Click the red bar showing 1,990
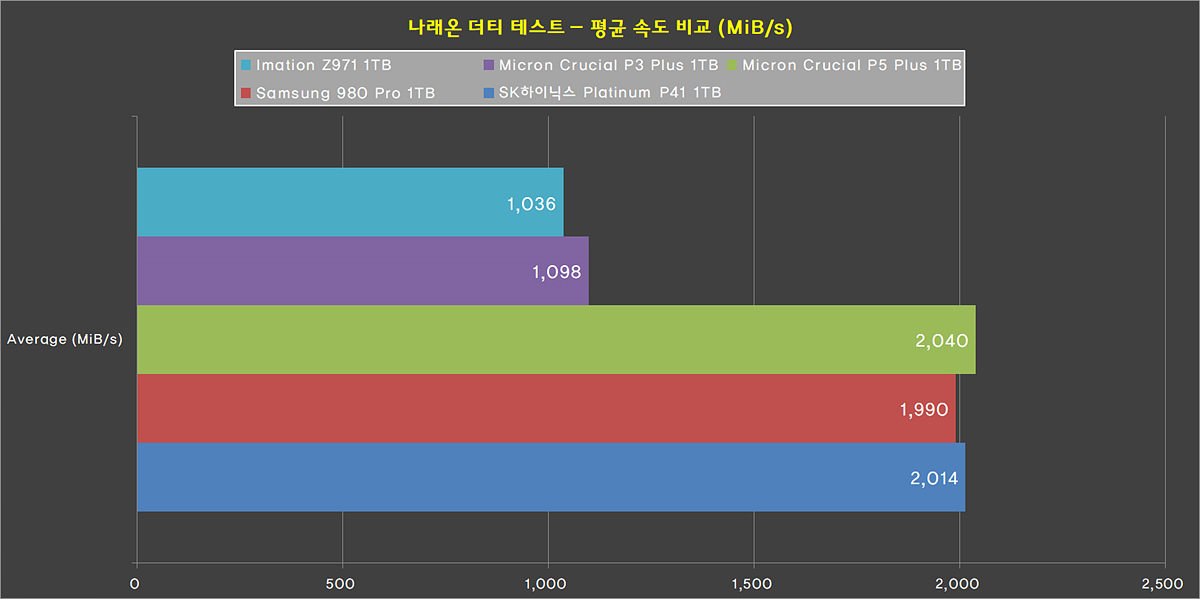The image size is (1200, 599). click(x=546, y=409)
